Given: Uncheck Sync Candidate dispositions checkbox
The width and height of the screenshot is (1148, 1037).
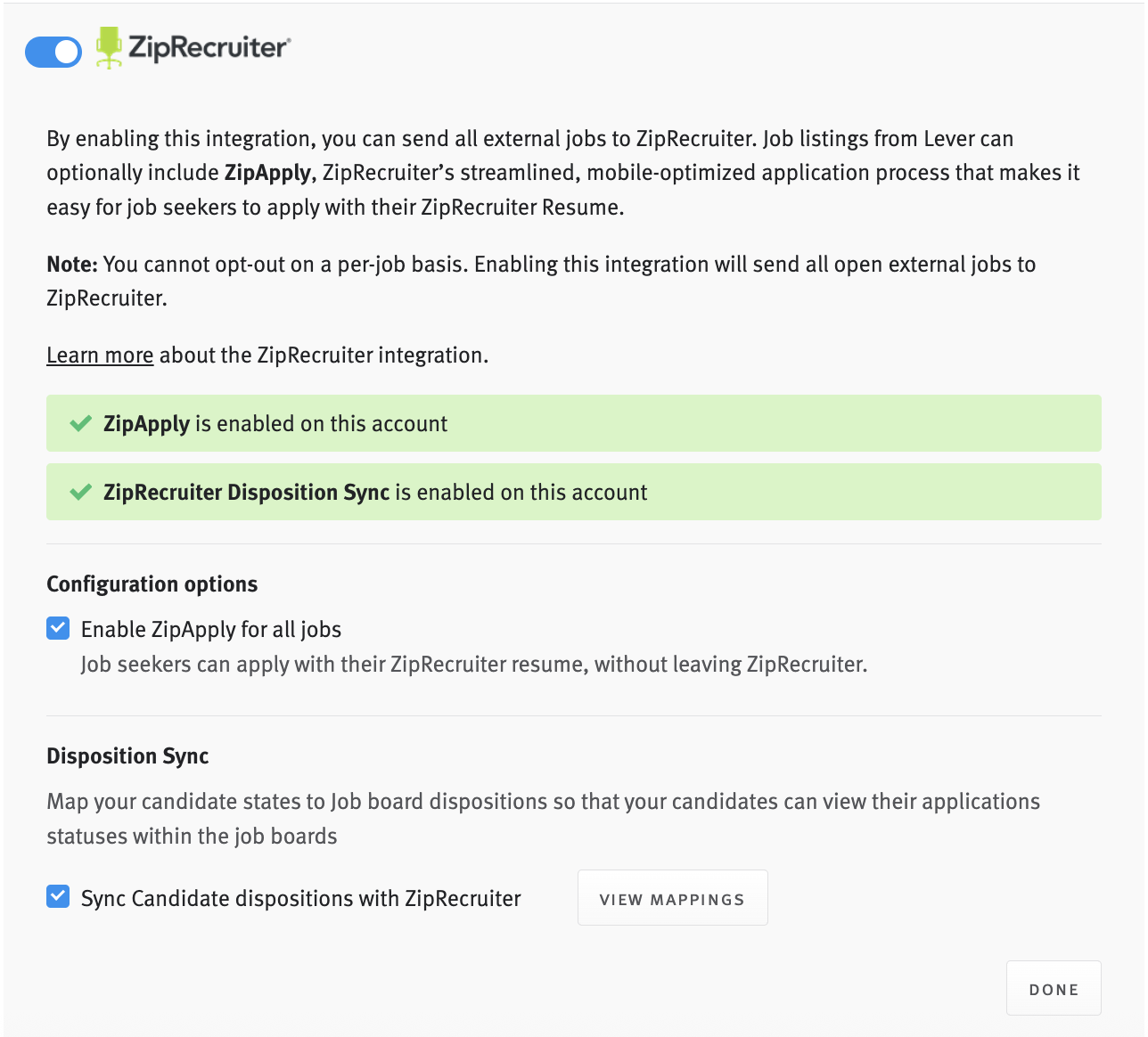Looking at the screenshot, I should [58, 896].
